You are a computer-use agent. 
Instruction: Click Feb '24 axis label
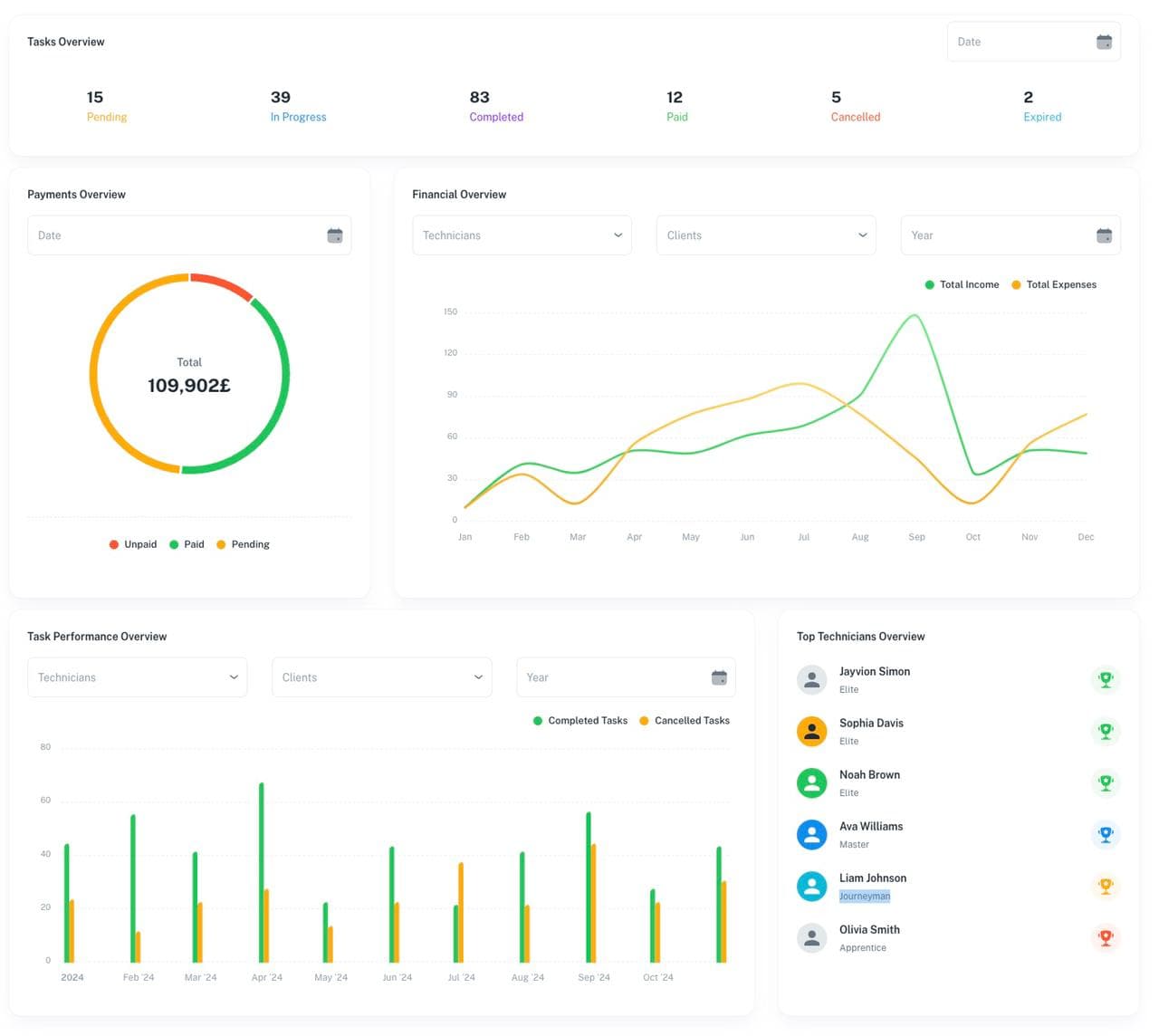click(x=139, y=977)
